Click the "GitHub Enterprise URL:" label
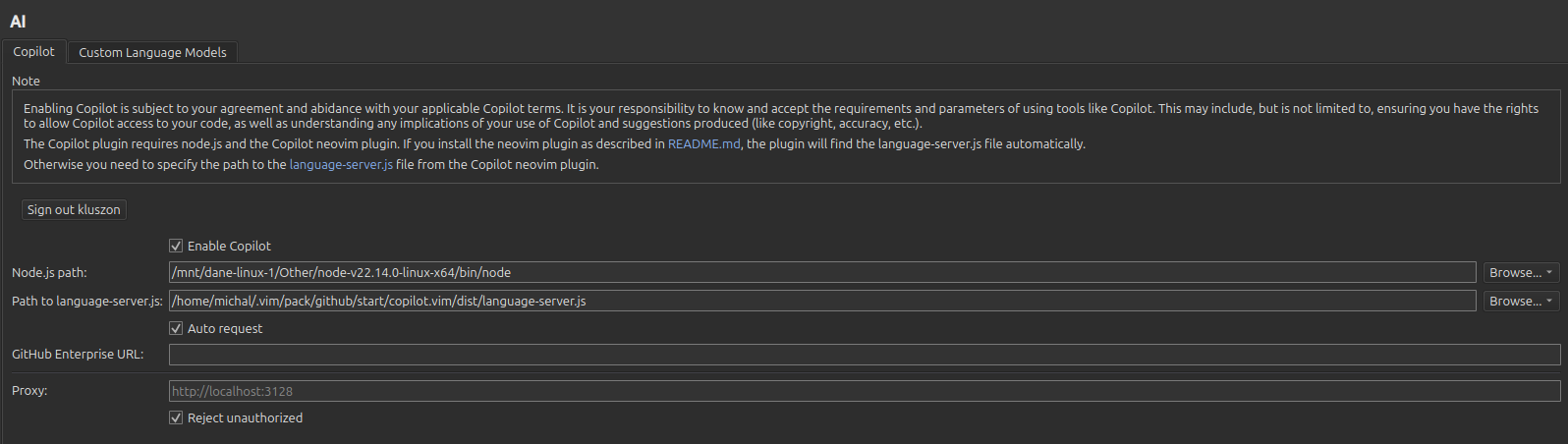 [x=78, y=354]
